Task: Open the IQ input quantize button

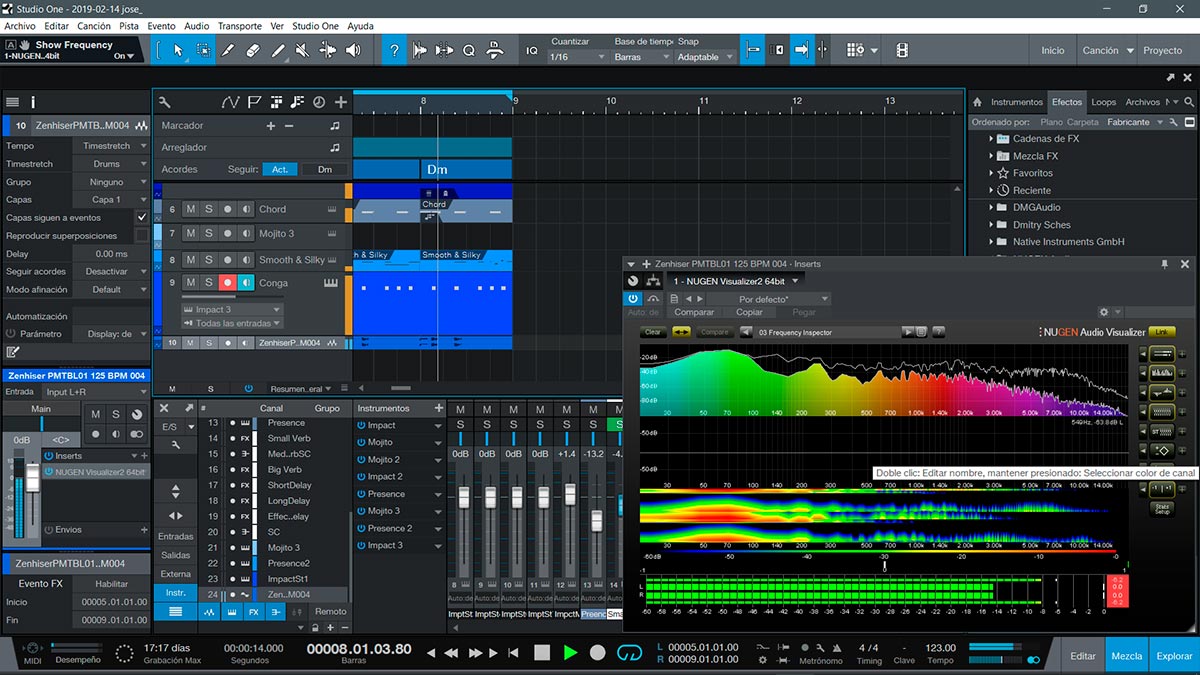Action: pos(532,50)
